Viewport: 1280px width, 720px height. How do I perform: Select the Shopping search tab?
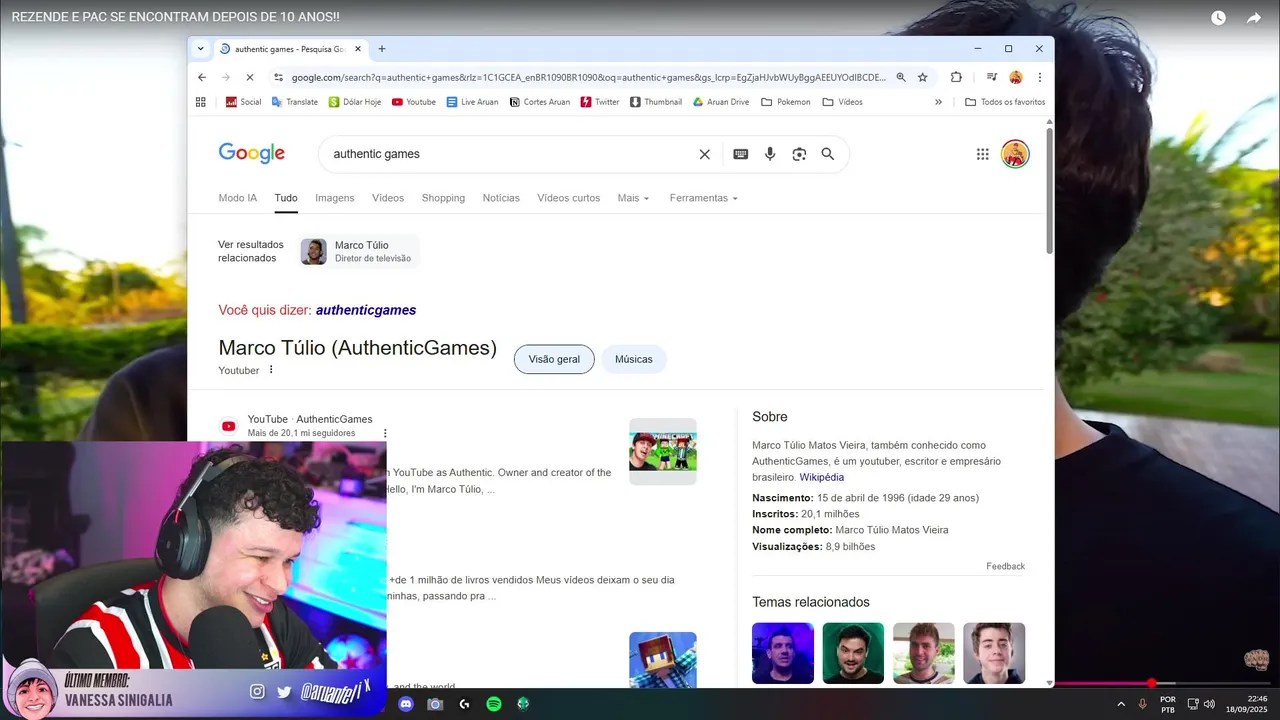tap(443, 198)
